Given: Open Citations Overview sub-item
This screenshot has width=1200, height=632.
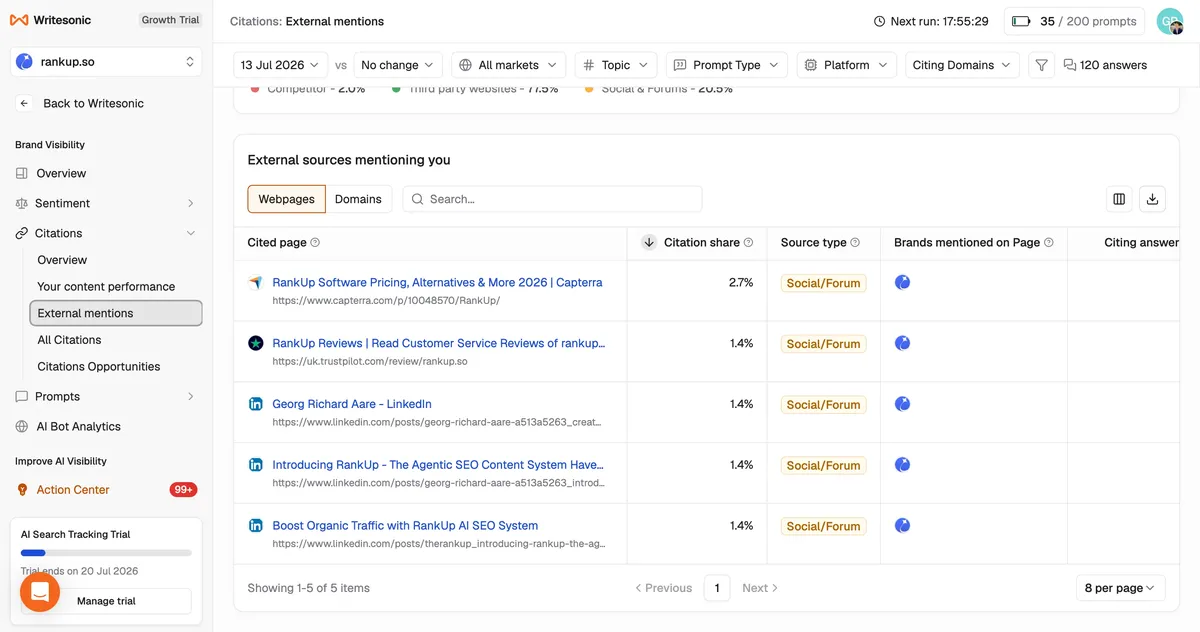Looking at the screenshot, I should tap(62, 260).
